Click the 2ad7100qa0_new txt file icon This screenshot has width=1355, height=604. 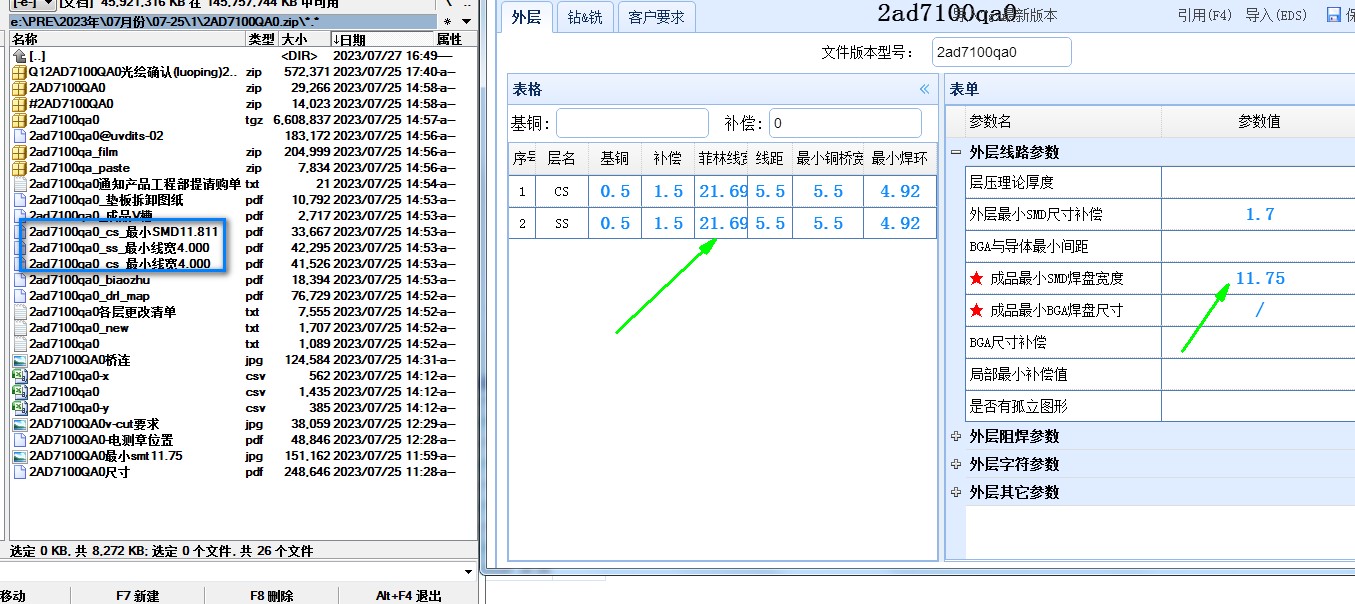coord(19,328)
